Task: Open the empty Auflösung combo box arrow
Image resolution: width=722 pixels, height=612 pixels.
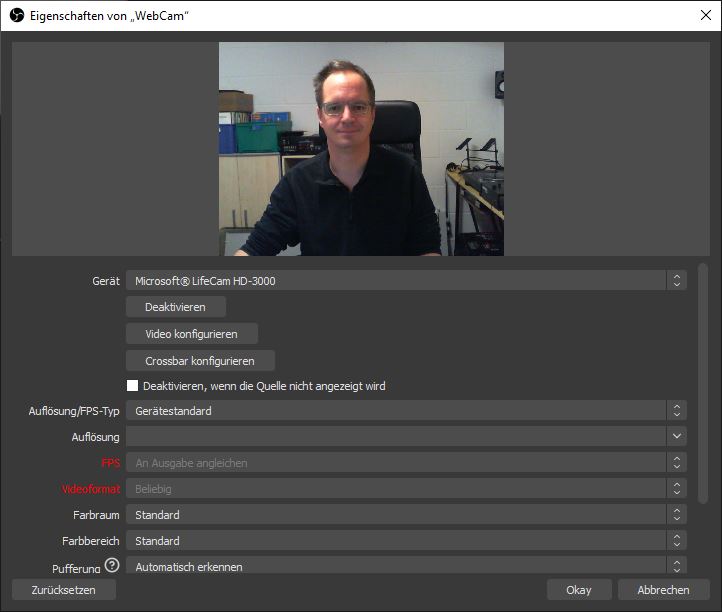Action: click(x=676, y=437)
